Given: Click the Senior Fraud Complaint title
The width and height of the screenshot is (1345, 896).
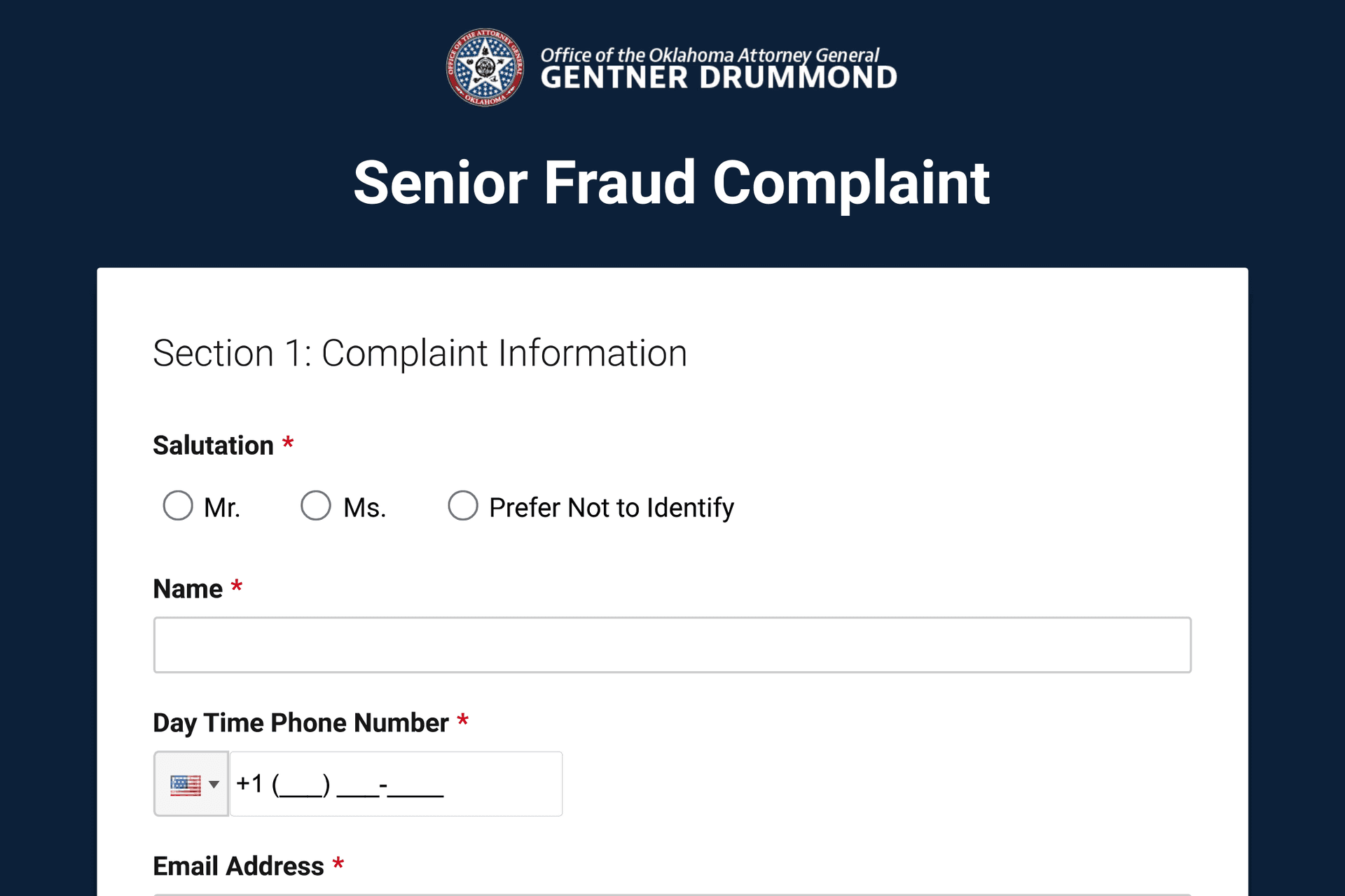Looking at the screenshot, I should [x=672, y=182].
